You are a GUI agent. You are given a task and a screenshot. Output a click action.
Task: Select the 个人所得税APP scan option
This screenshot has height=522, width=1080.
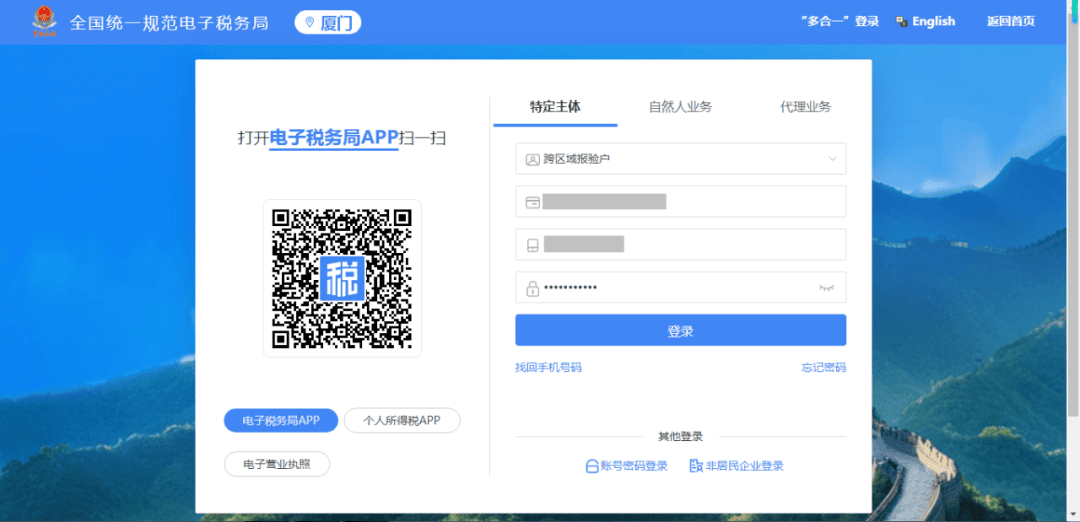(x=402, y=421)
